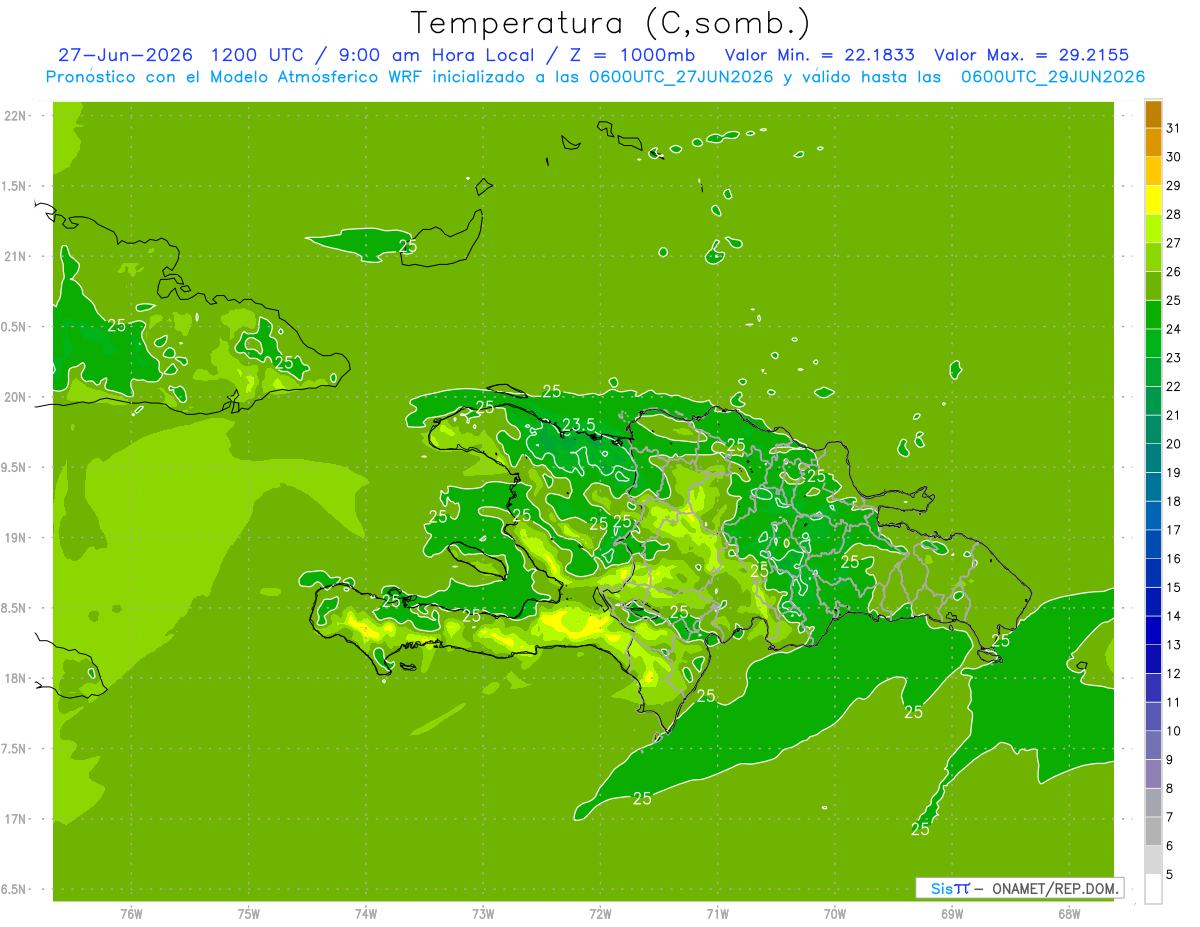Click the 73W longitude label
1200x927 pixels.
pyautogui.click(x=483, y=913)
